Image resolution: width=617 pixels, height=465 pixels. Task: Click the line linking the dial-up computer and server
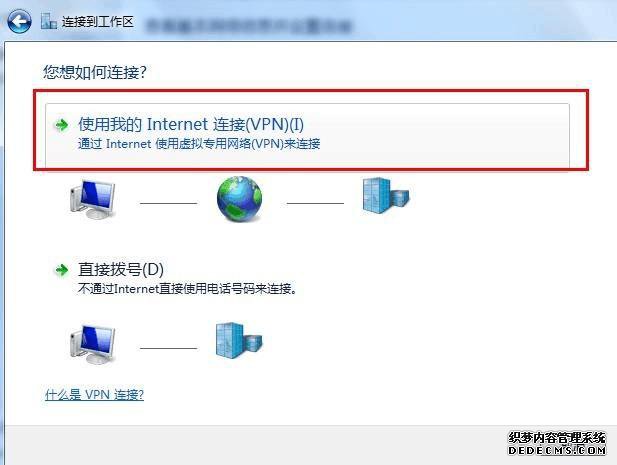tap(168, 348)
